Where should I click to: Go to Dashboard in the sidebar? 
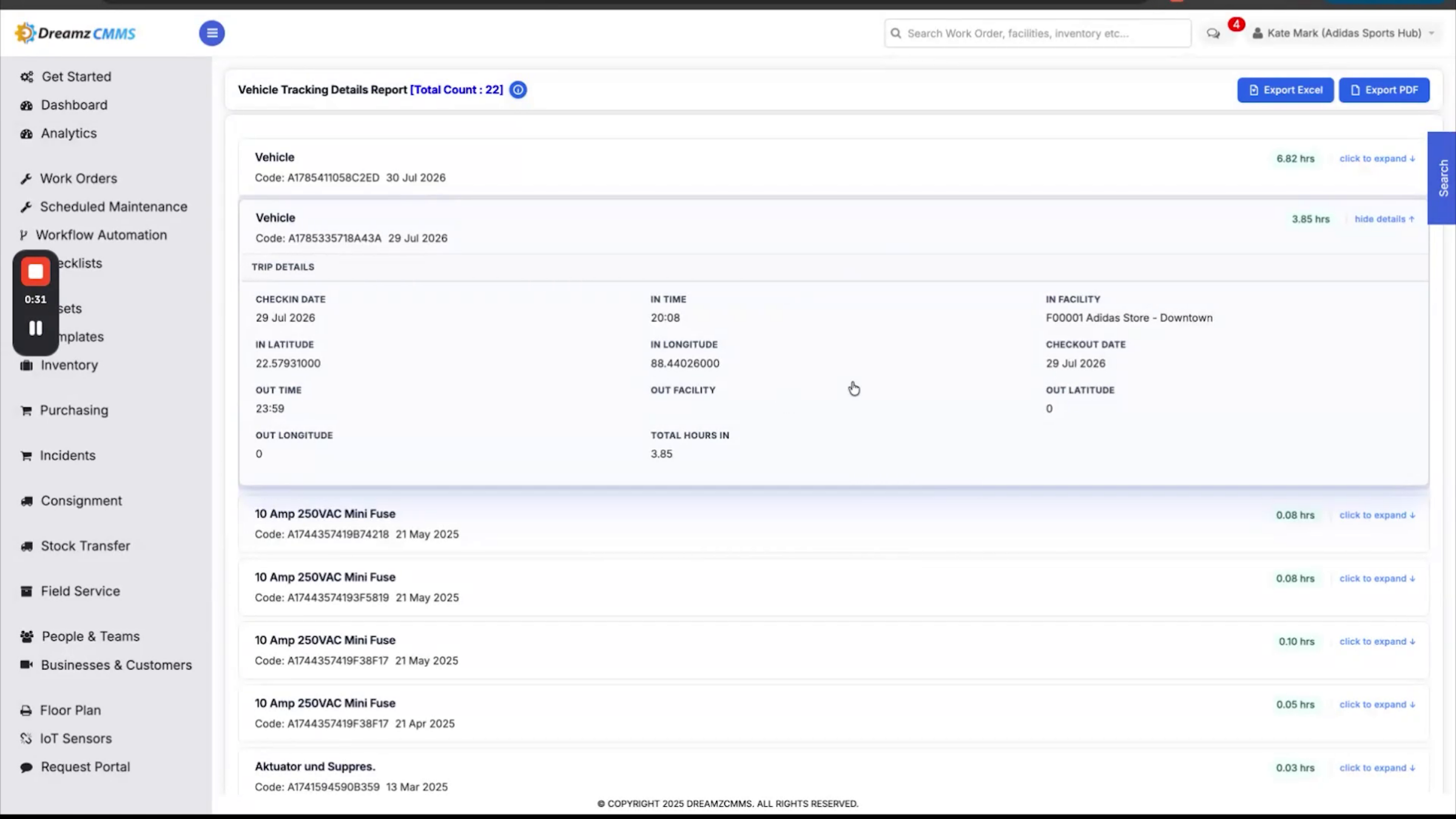pos(74,105)
